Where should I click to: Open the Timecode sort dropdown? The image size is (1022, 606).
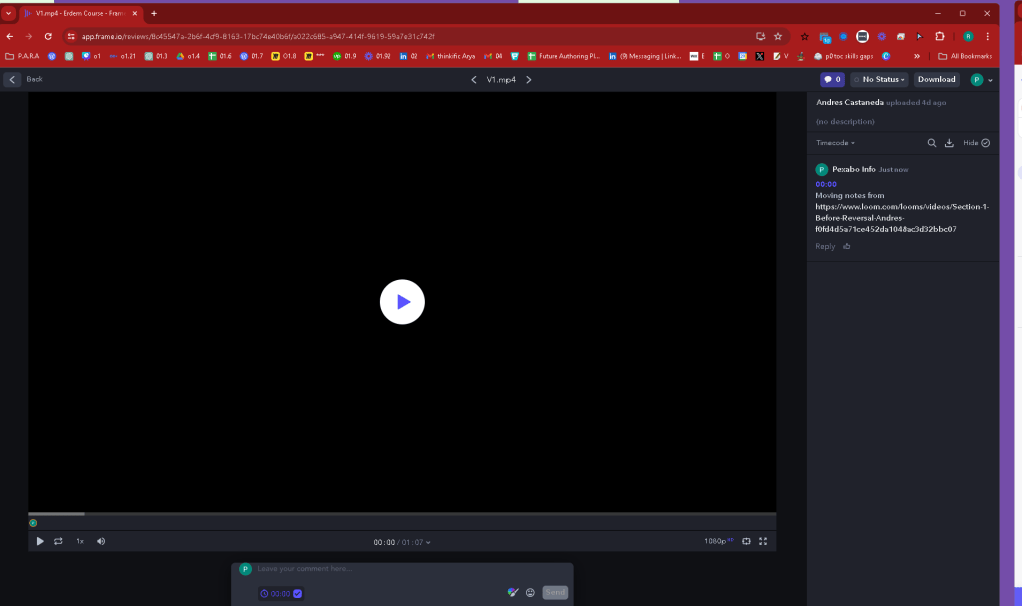[x=835, y=143]
